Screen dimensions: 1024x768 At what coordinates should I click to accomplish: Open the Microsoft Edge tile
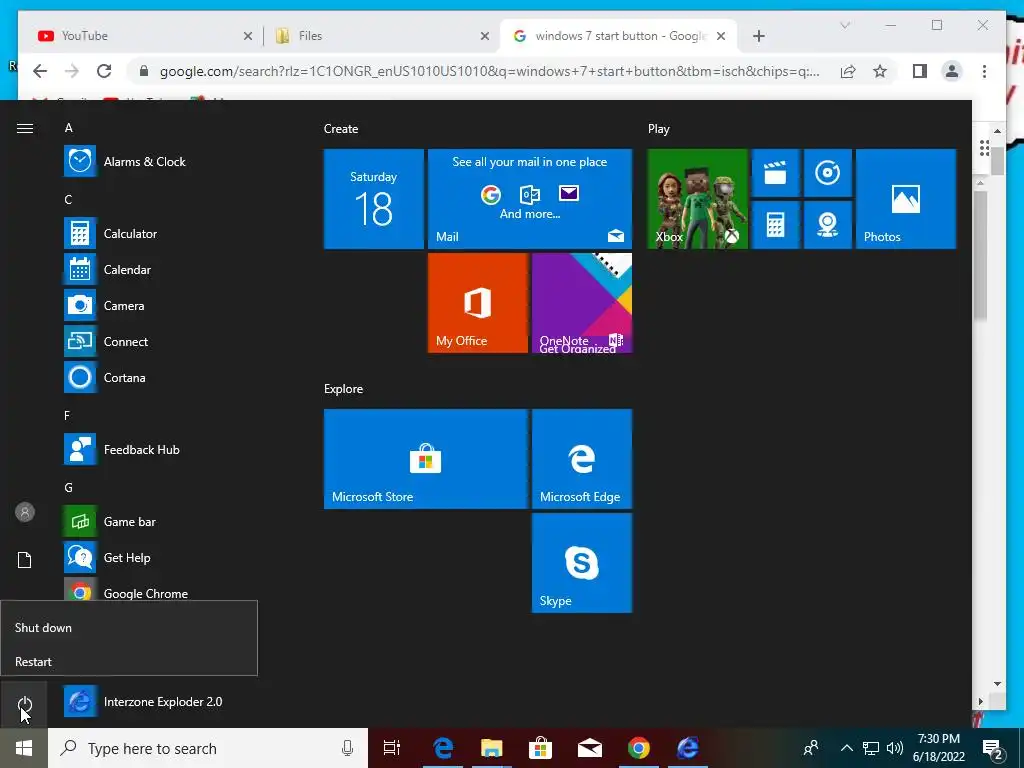point(582,458)
